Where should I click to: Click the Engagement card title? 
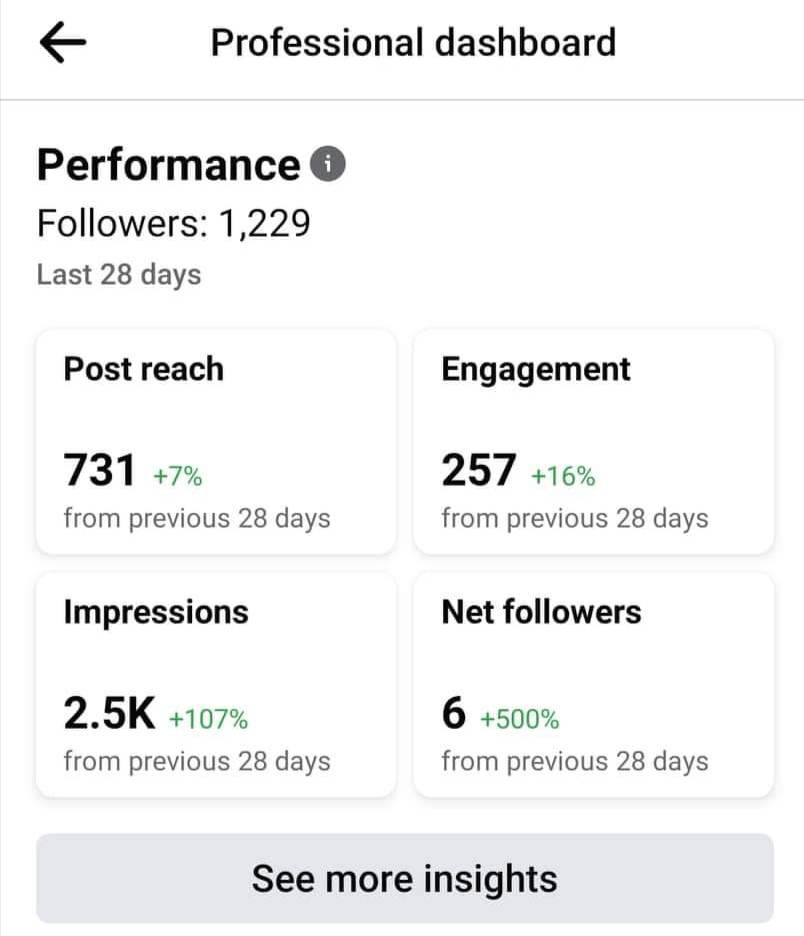536,369
